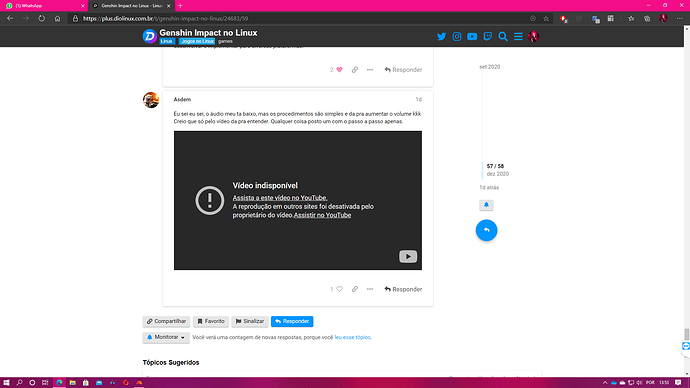Open the YouTube icon in site header

(472, 37)
